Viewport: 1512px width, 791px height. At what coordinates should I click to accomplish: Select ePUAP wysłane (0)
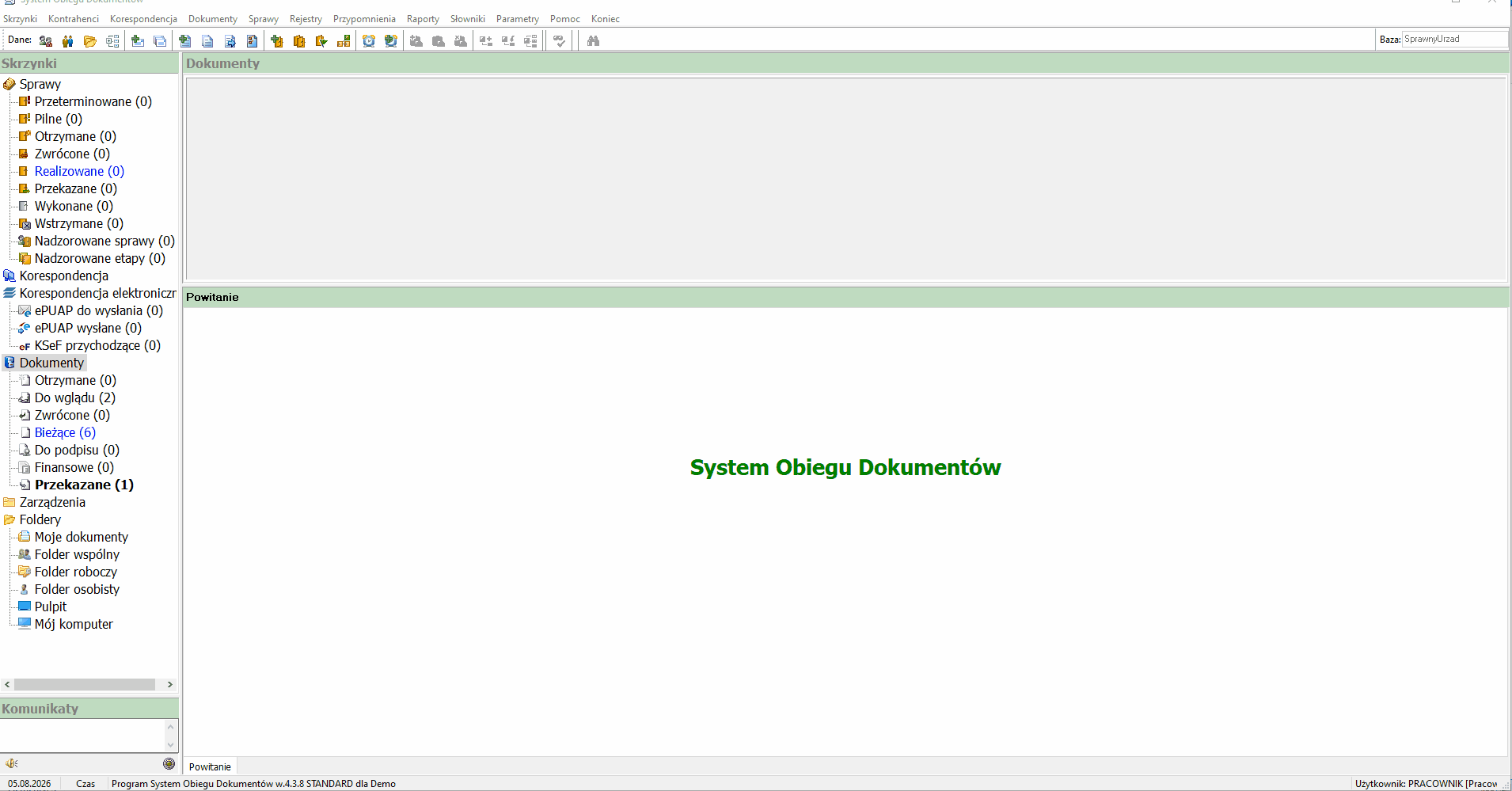click(x=88, y=328)
